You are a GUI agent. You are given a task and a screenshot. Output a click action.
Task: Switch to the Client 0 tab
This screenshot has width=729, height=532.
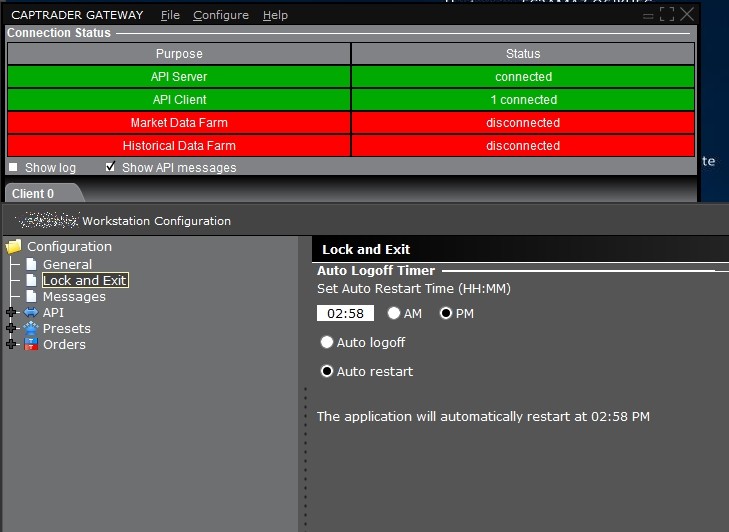click(33, 193)
